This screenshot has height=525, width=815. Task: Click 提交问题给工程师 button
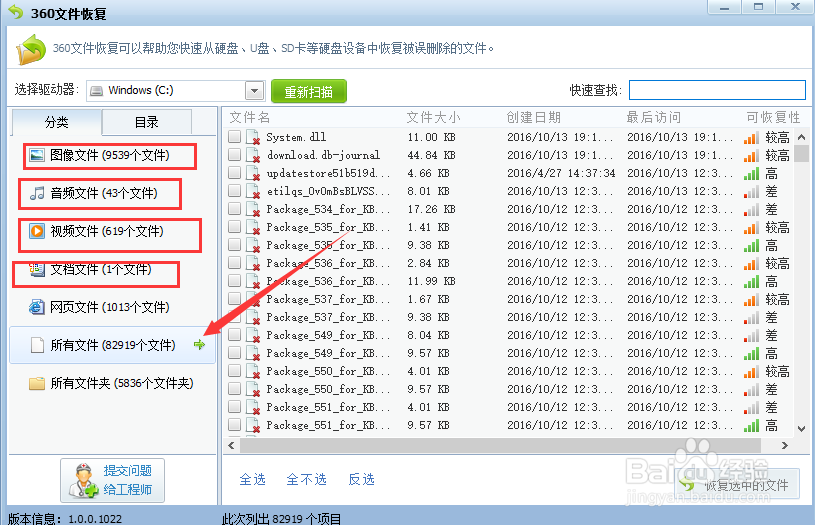(113, 480)
